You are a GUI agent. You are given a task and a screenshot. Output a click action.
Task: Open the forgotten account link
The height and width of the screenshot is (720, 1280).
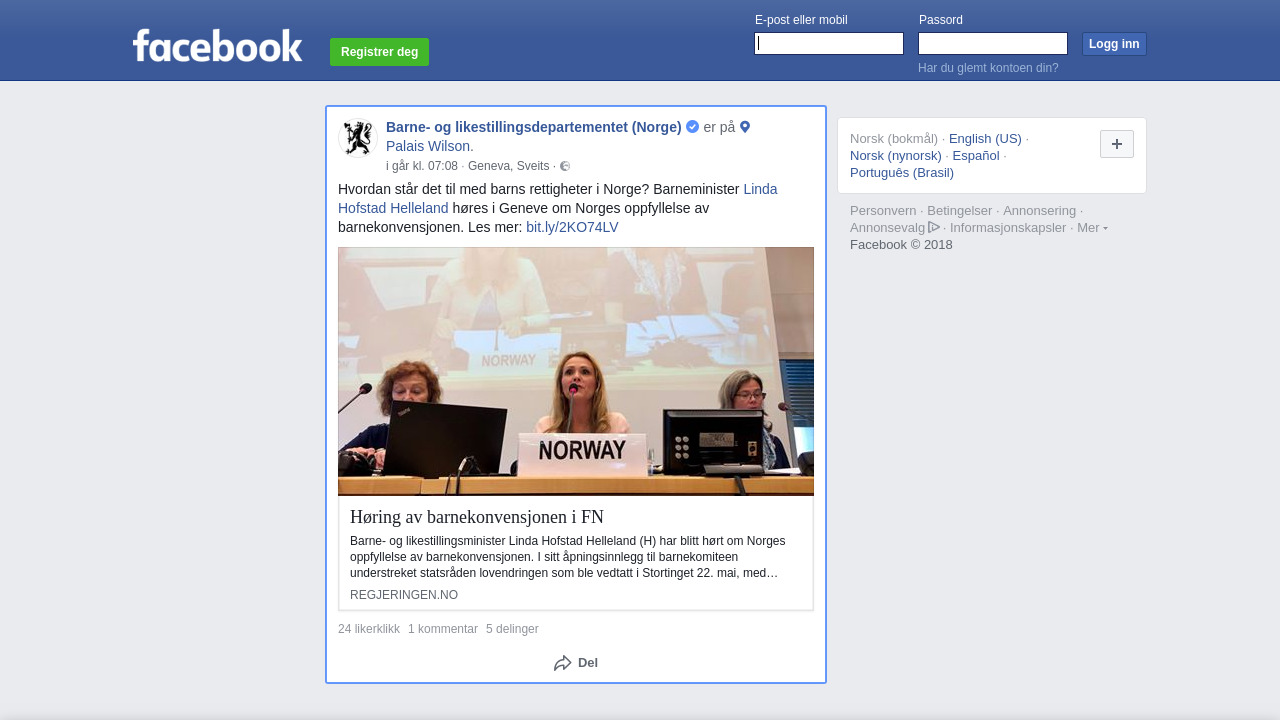tap(988, 68)
